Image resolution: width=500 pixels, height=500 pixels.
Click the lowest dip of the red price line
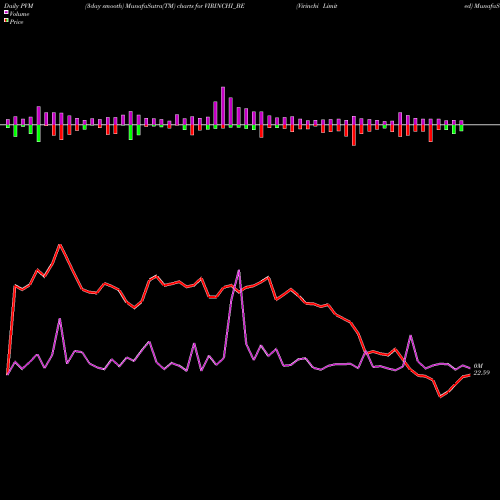440,397
